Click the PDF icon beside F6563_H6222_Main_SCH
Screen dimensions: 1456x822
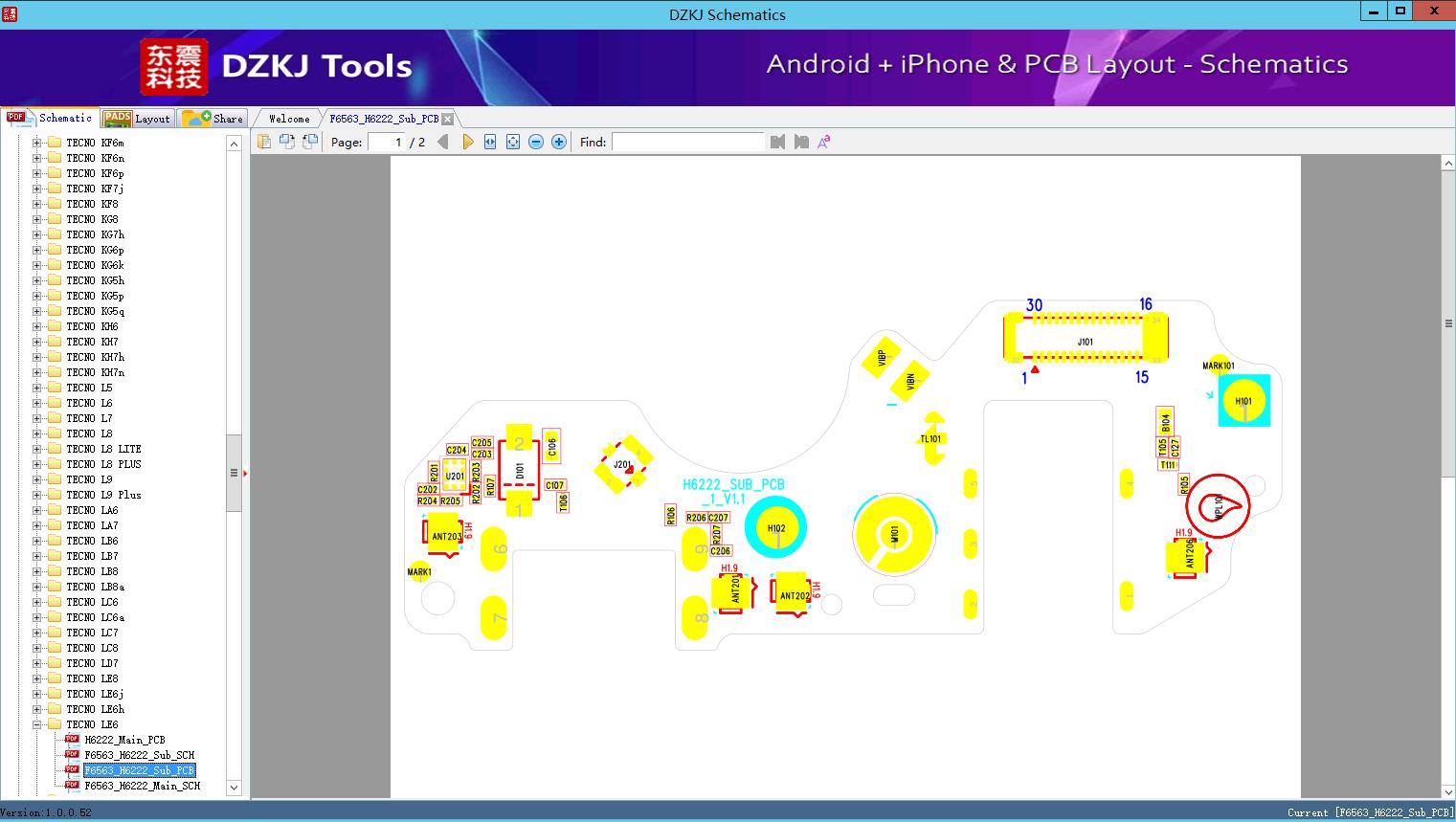point(72,786)
